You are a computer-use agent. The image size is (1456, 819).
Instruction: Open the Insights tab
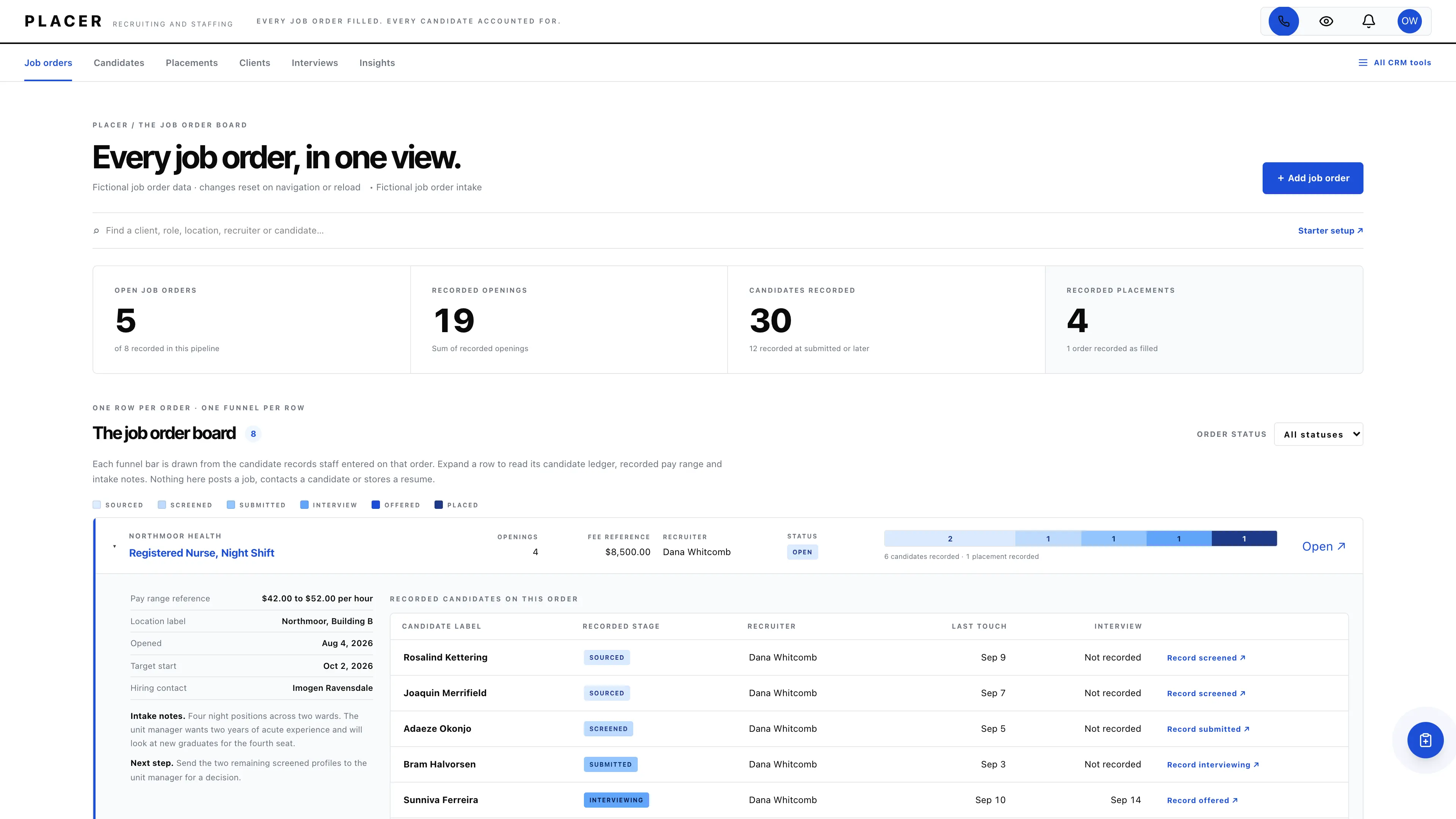(377, 63)
